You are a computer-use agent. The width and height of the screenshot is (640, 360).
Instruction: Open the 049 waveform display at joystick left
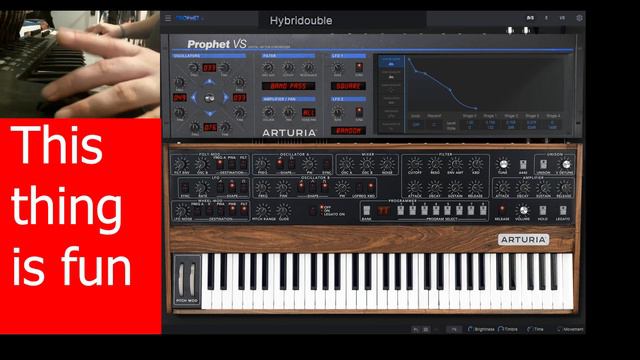click(180, 98)
